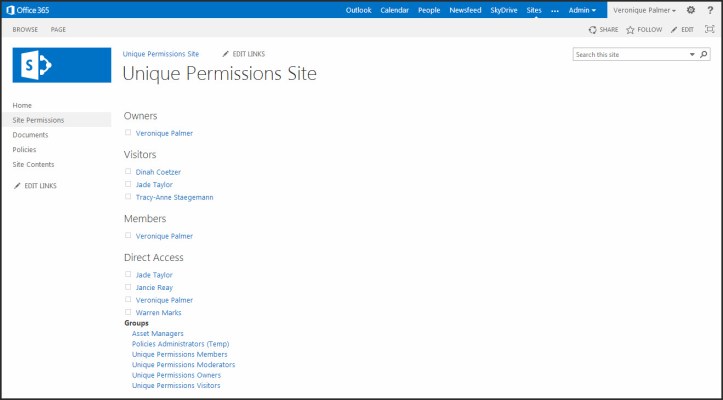Open Site Contents in left navigation
This screenshot has height=400, width=723.
(33, 164)
